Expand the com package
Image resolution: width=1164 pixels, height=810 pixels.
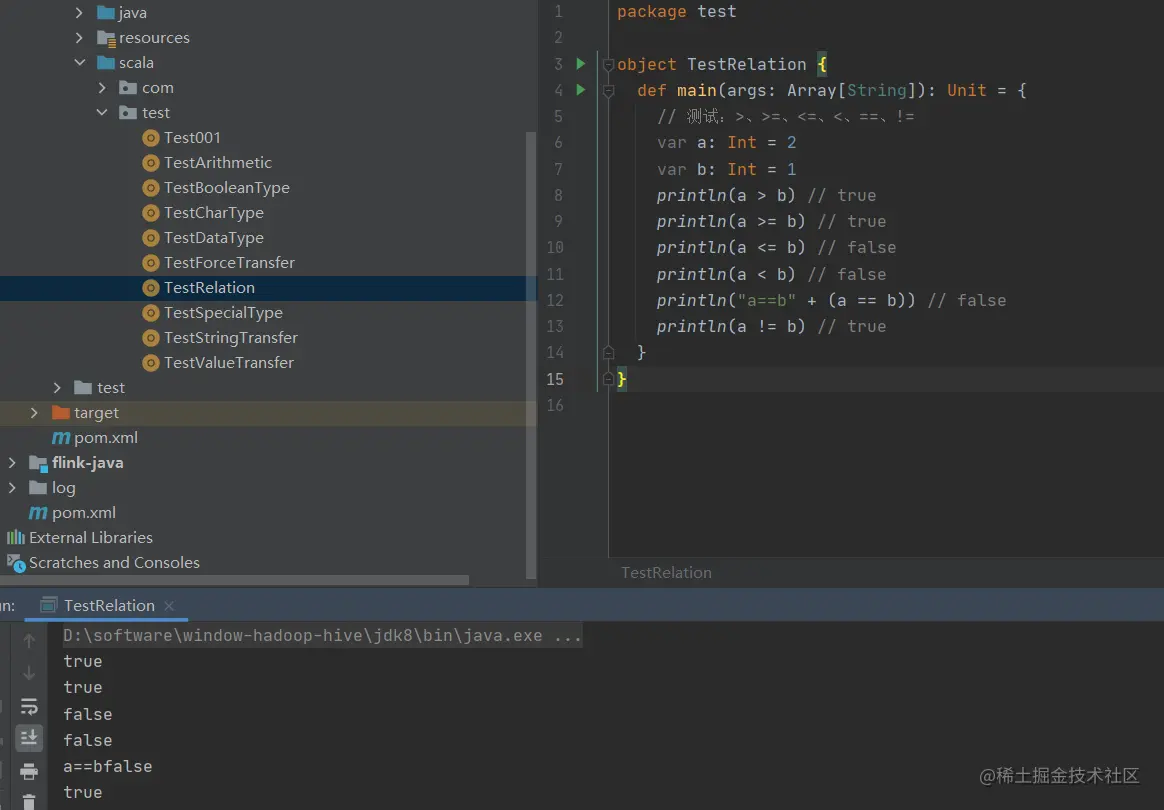pos(102,88)
